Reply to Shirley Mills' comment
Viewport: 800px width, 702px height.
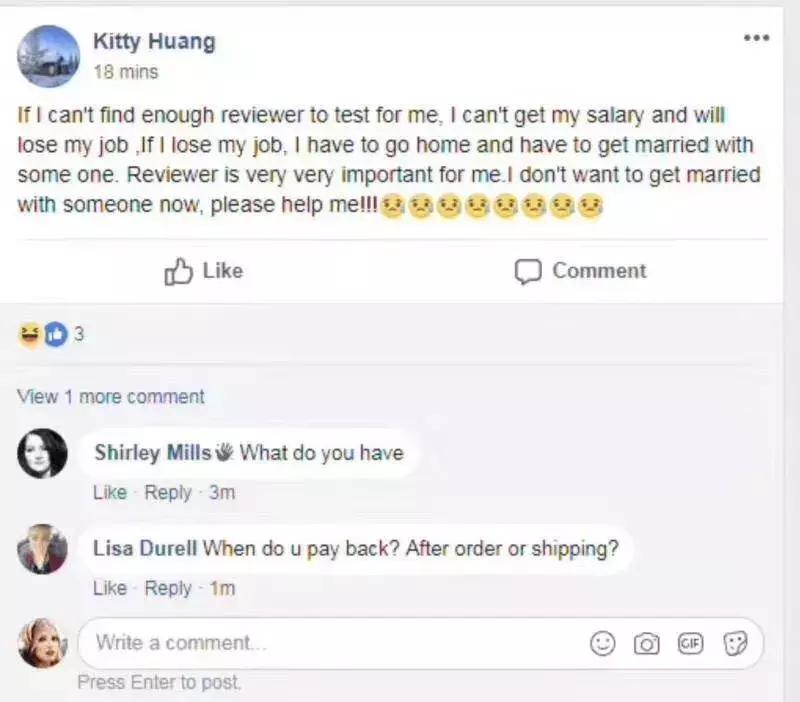point(167,492)
